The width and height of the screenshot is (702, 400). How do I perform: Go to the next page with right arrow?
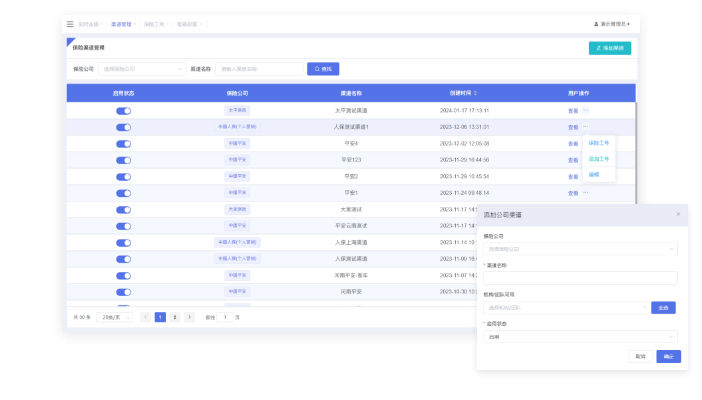(189, 317)
